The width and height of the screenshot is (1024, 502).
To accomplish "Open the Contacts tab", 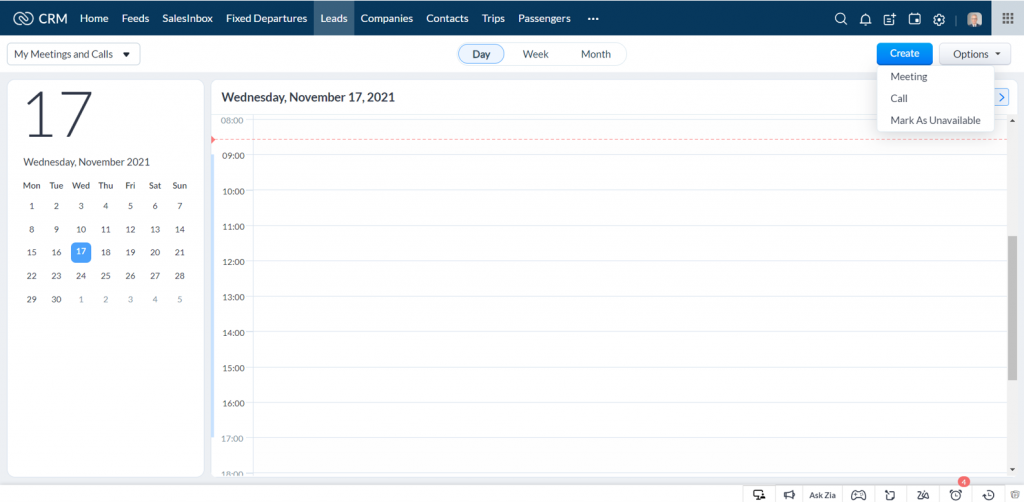I will [447, 18].
